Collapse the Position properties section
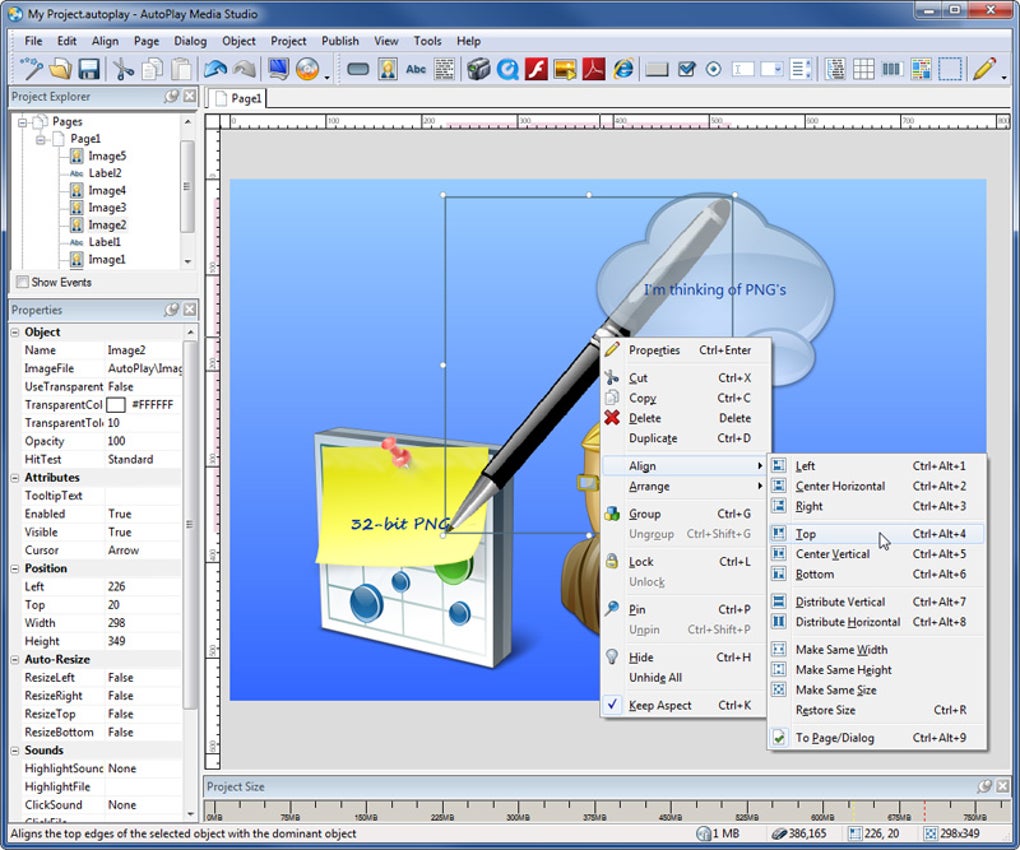1020x850 pixels. [15, 569]
